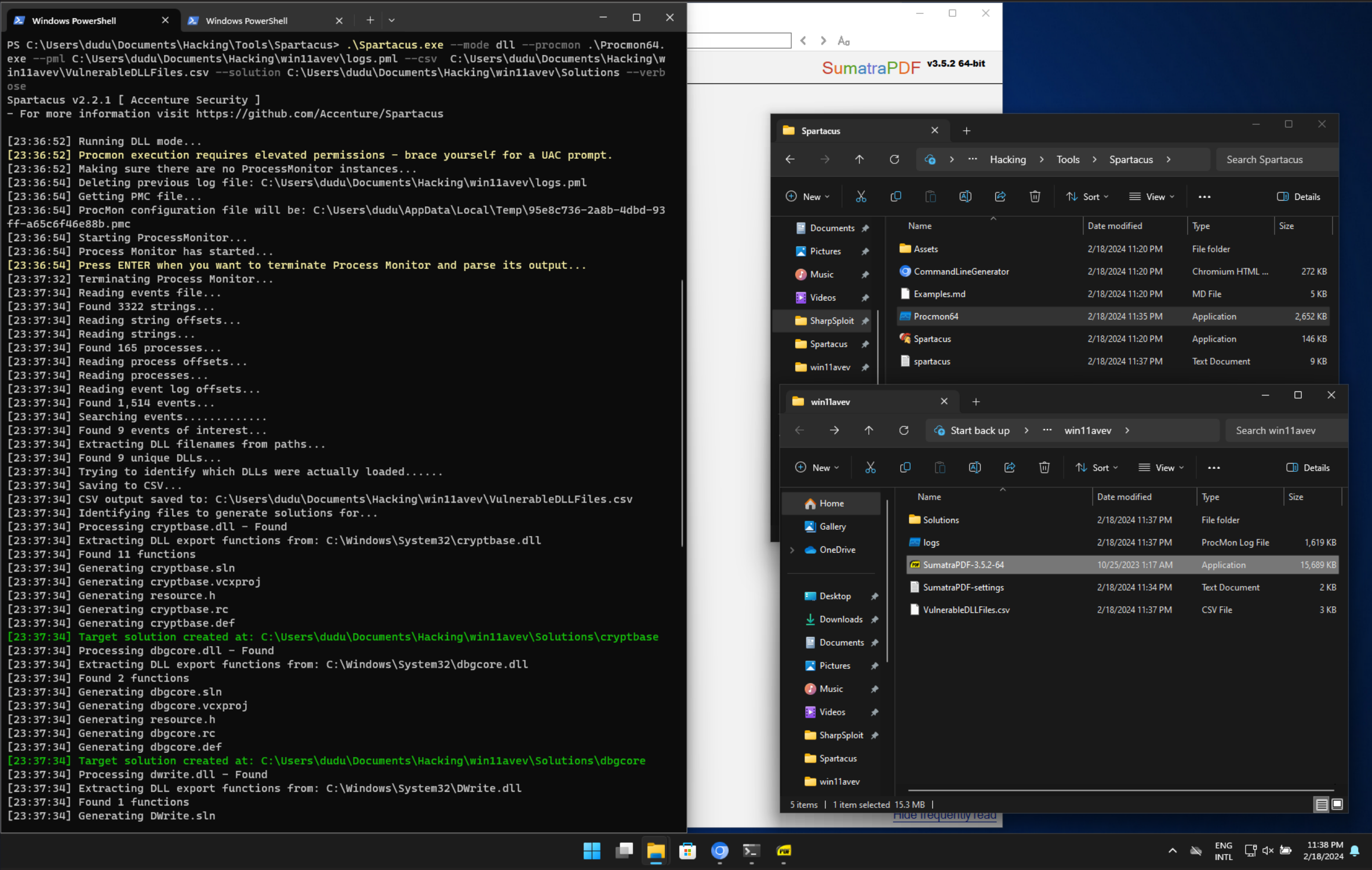Open View dropdown in Spartacus window
The width and height of the screenshot is (1372, 870).
tap(1152, 196)
